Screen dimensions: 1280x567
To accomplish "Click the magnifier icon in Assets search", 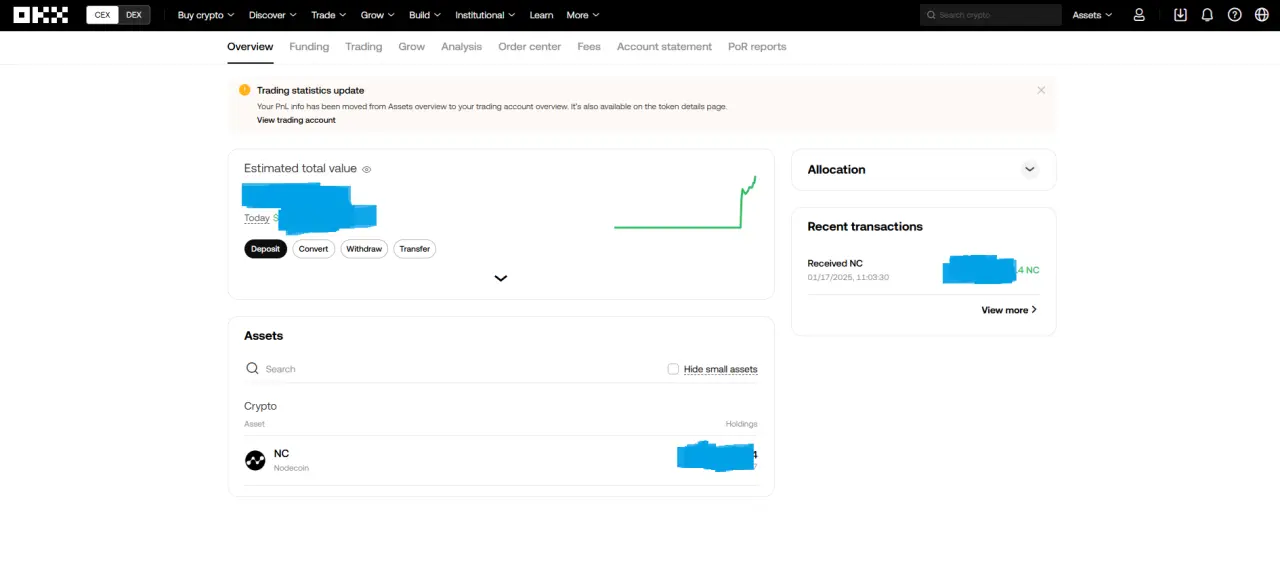I will tap(252, 369).
